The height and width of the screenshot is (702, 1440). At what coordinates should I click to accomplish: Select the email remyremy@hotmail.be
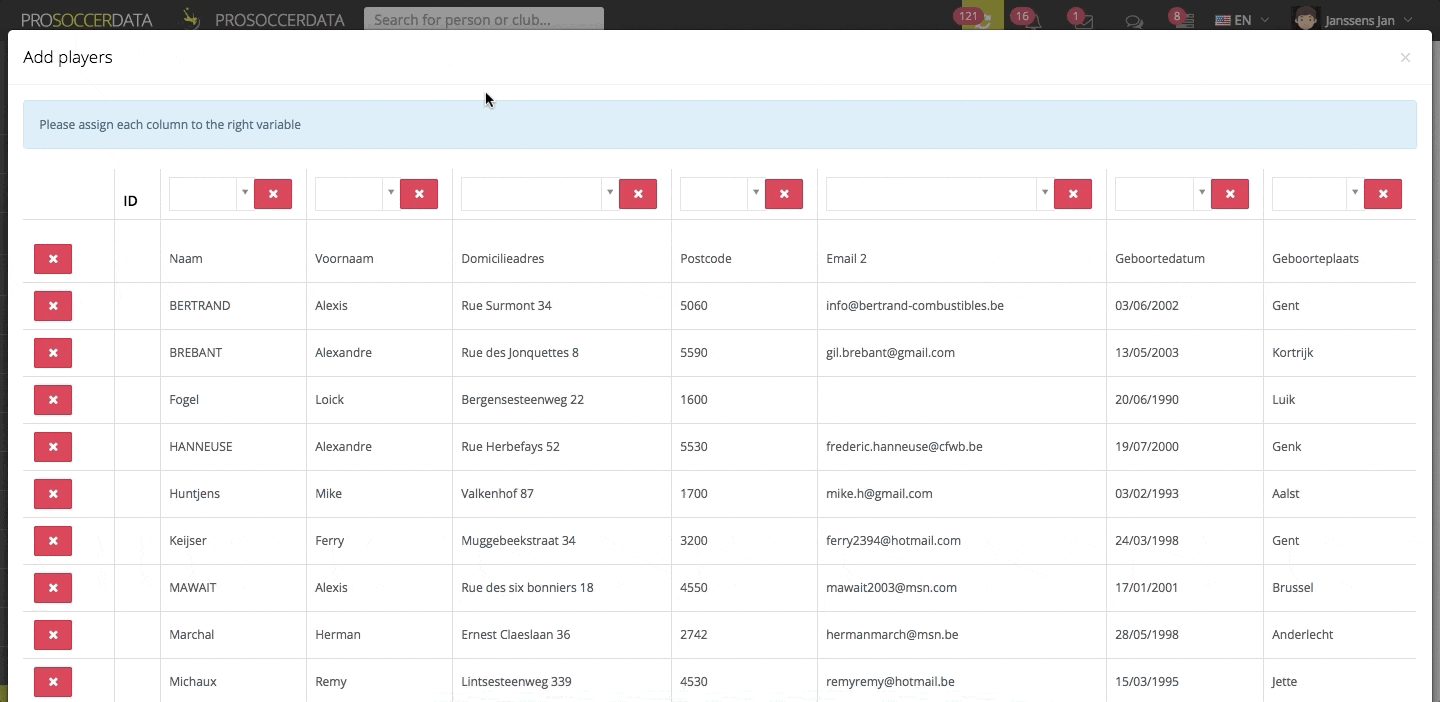pyautogui.click(x=890, y=682)
